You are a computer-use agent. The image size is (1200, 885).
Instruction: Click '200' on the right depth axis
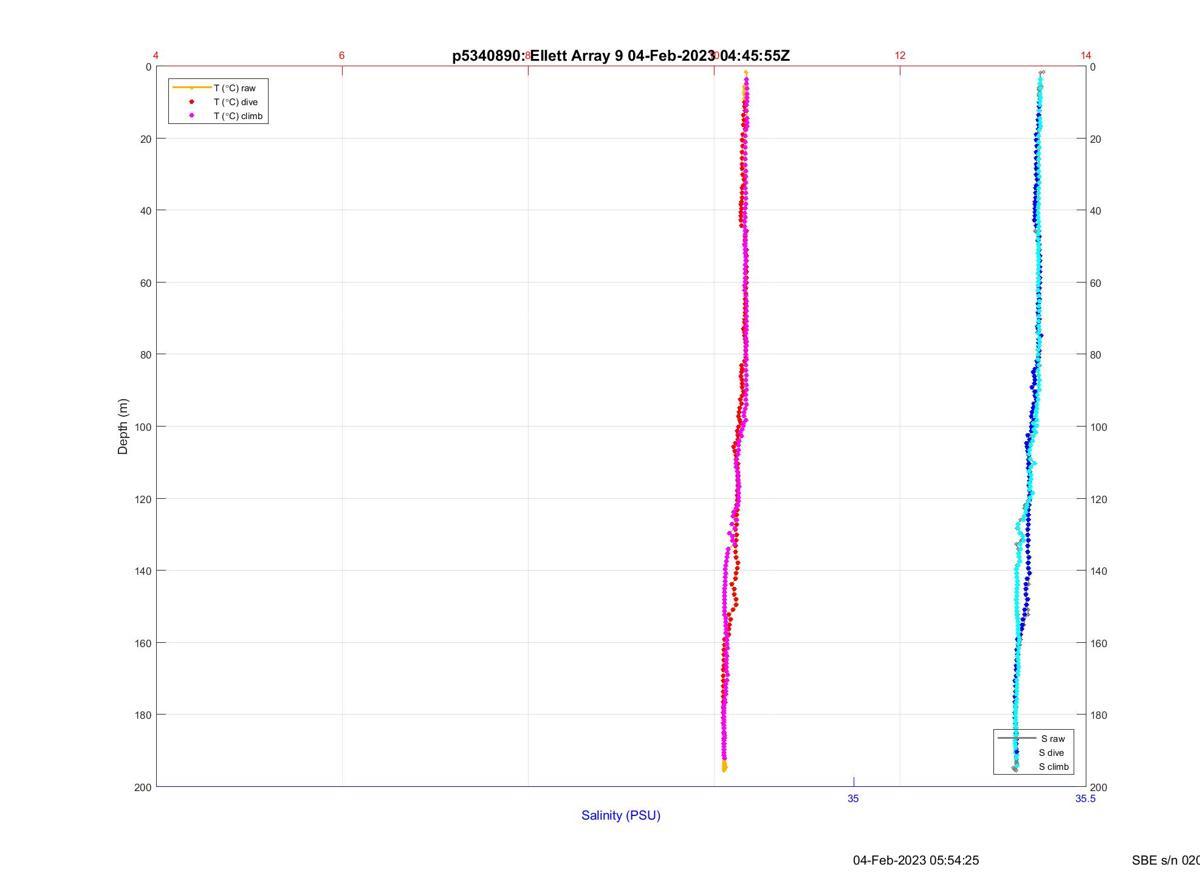pos(1099,787)
